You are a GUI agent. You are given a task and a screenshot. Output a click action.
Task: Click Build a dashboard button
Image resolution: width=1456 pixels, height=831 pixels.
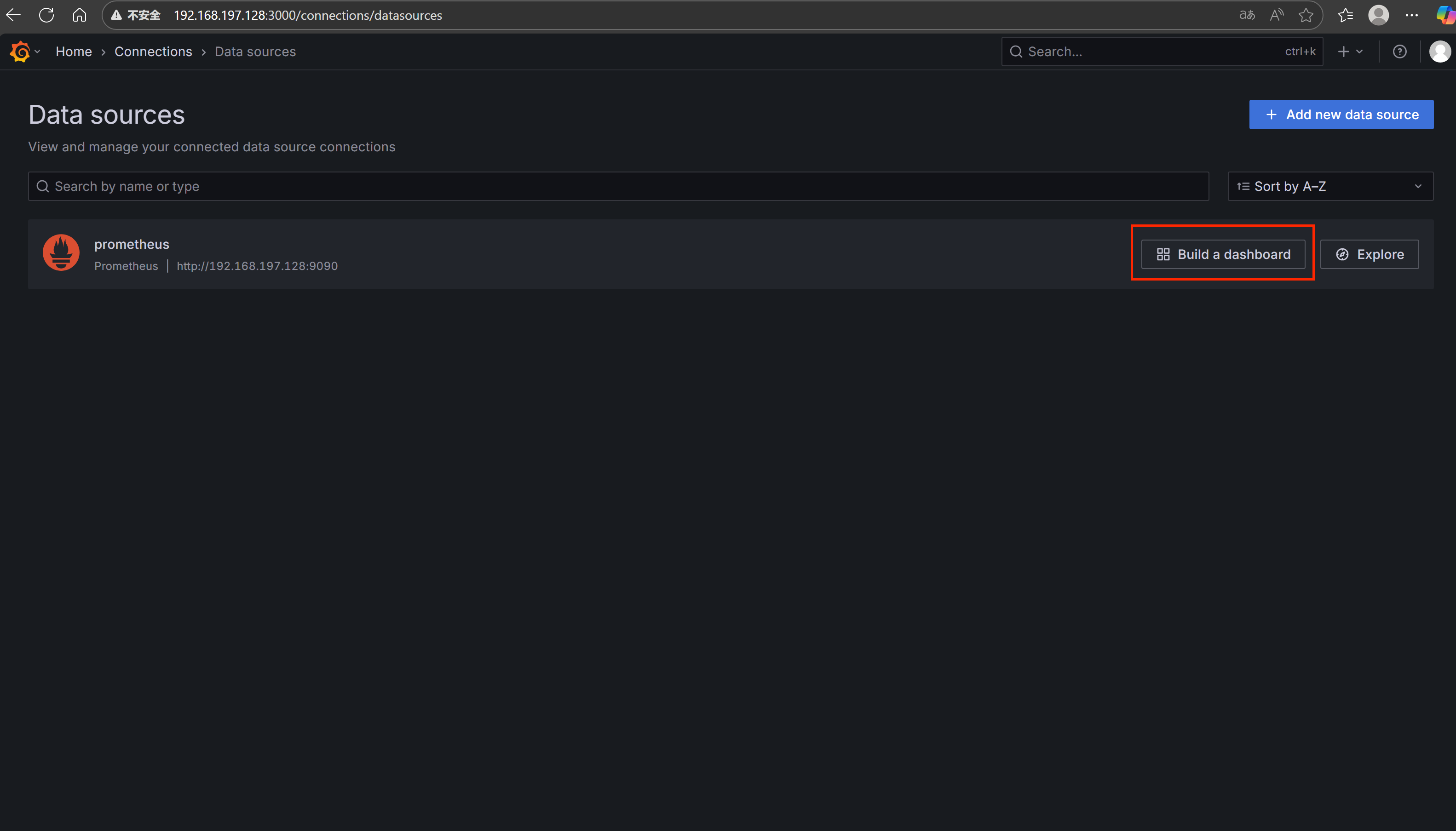(1223, 254)
